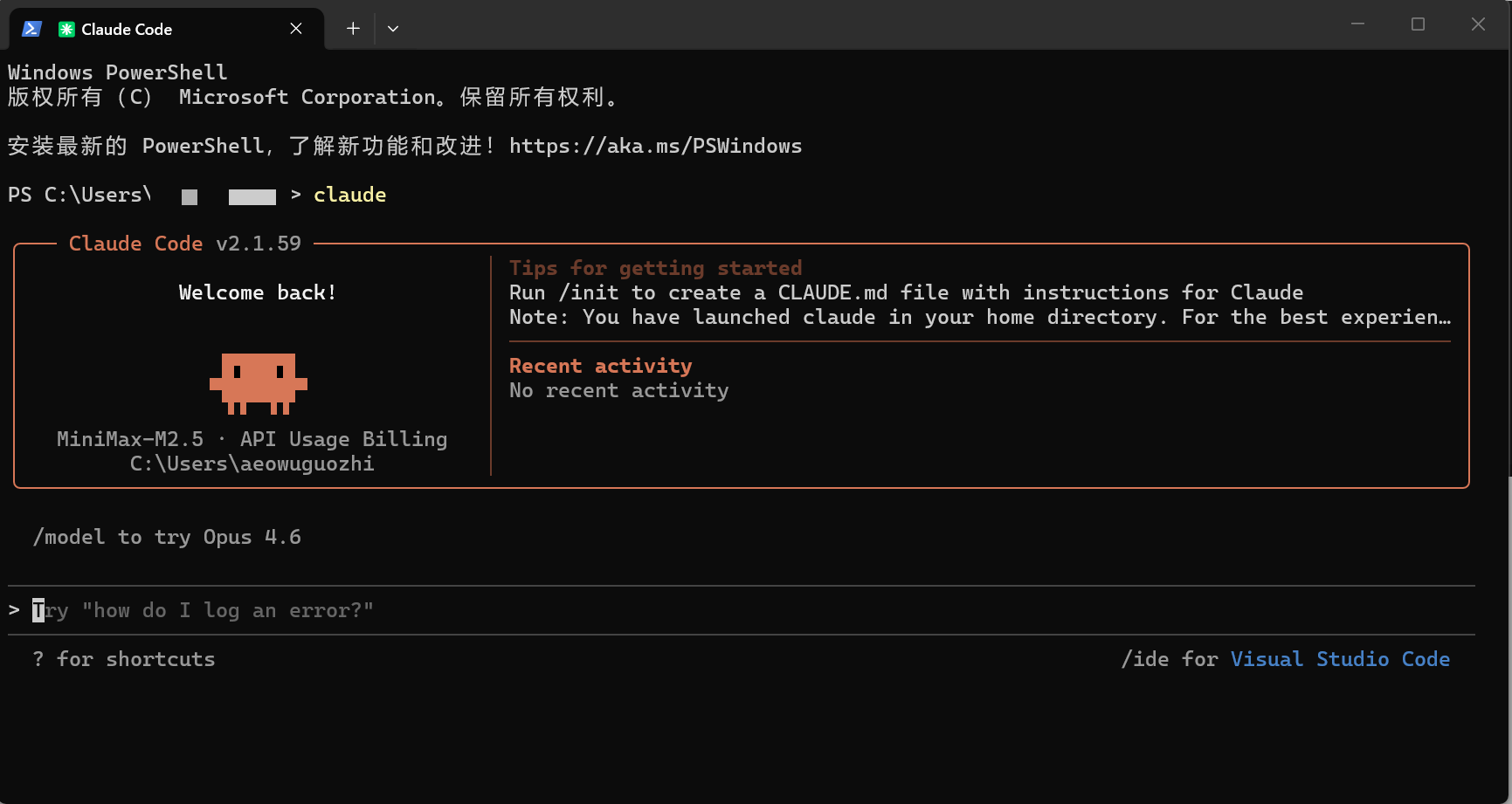Click the 'Windows PowerShell' header line
The image size is (1512, 804).
(x=118, y=72)
